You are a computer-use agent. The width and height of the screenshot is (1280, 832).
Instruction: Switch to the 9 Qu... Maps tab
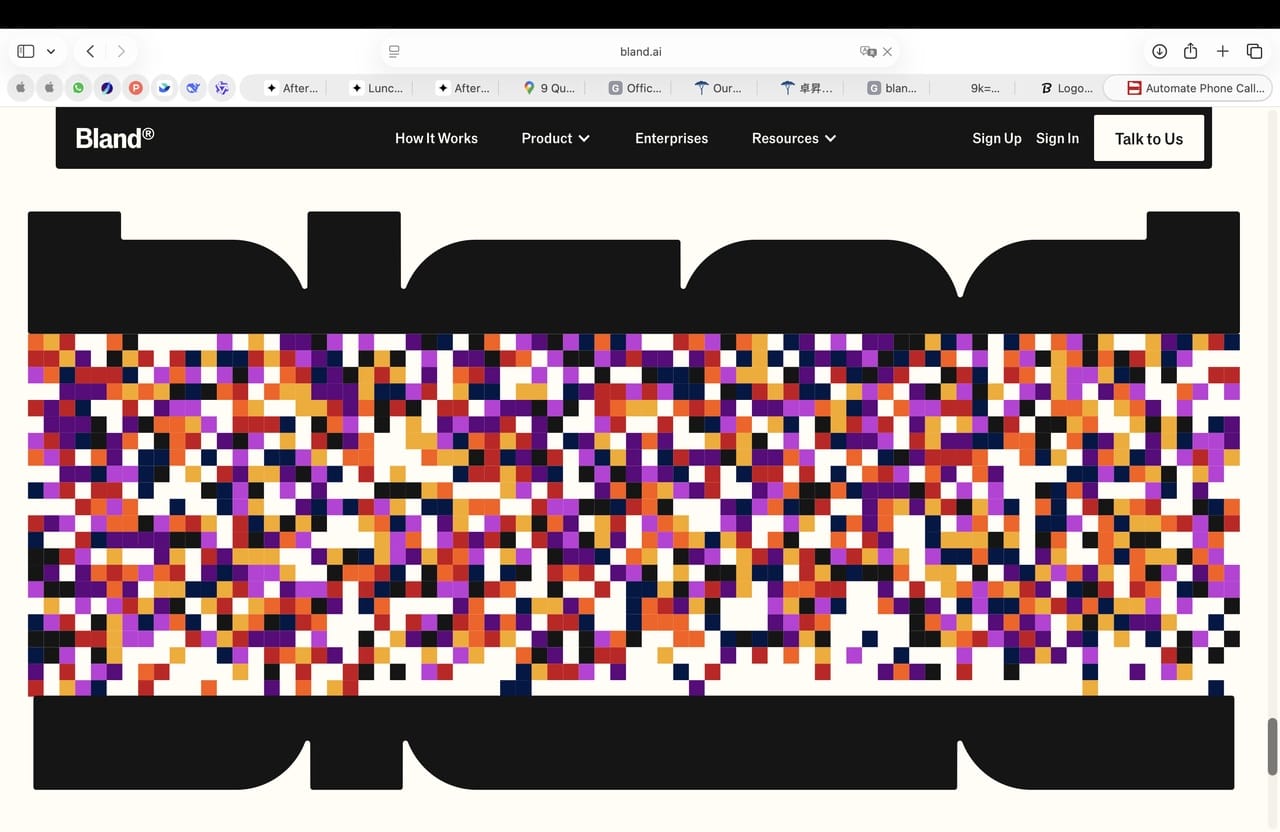(549, 88)
